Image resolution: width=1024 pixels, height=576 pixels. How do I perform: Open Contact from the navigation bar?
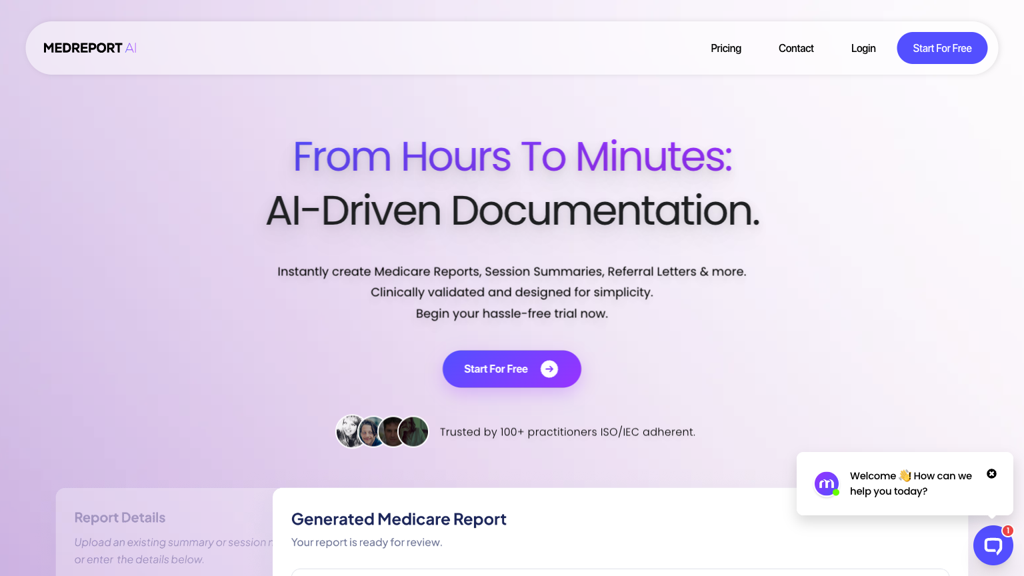click(x=796, y=48)
